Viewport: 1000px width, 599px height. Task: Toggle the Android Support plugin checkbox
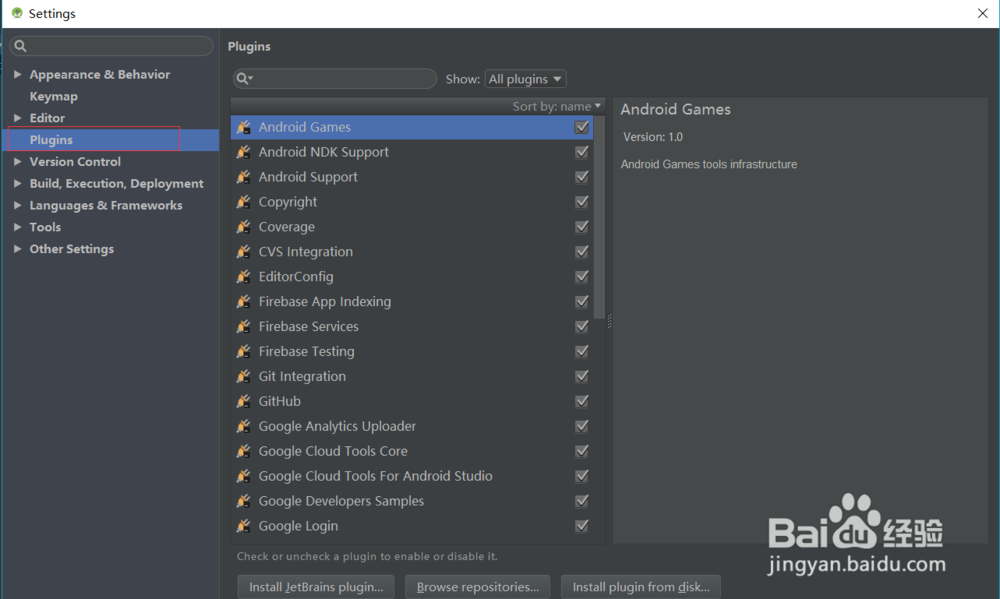coord(582,177)
